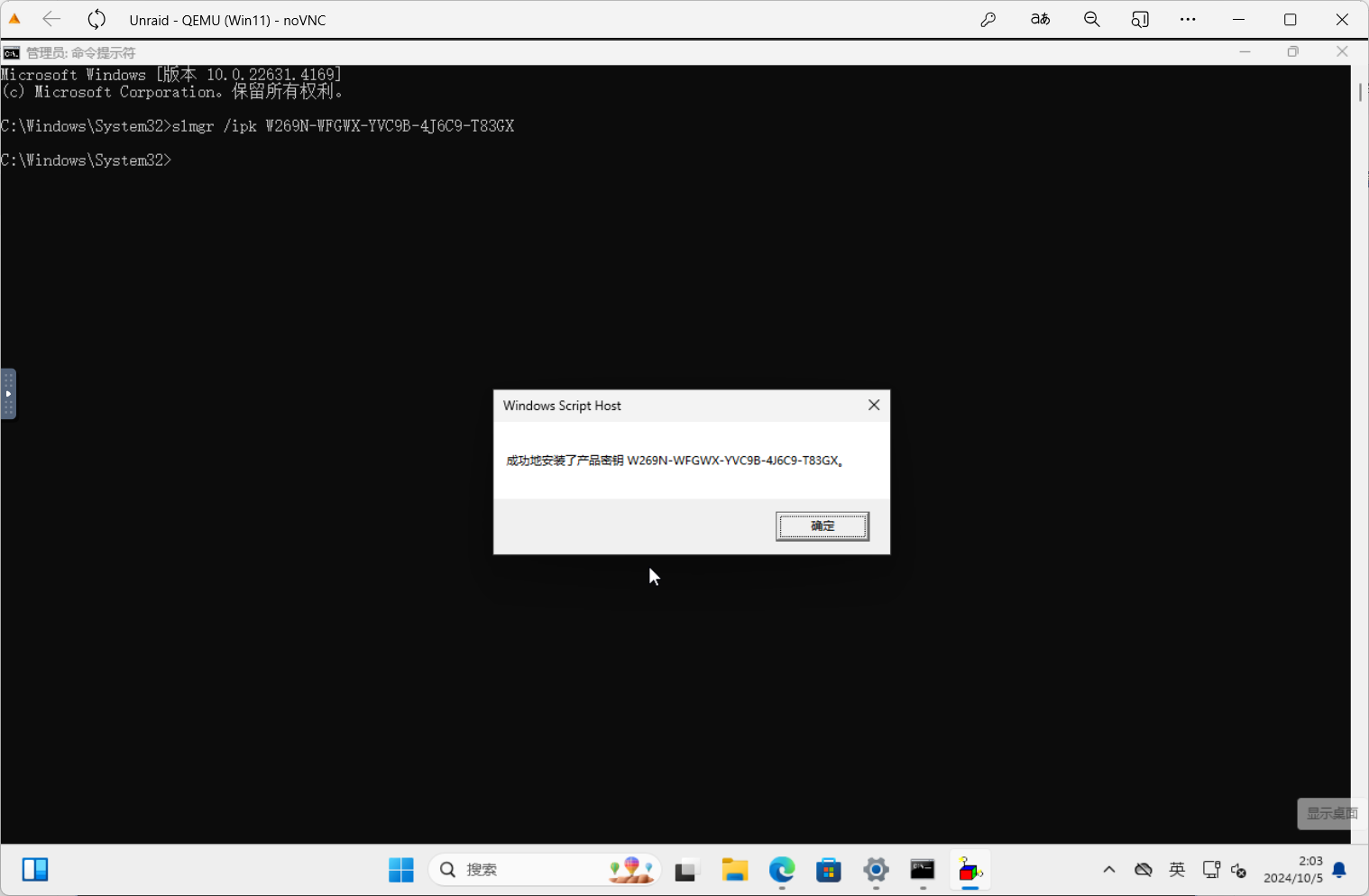The image size is (1369, 896).
Task: Open Settings gear on the taskbar
Action: click(x=876, y=870)
